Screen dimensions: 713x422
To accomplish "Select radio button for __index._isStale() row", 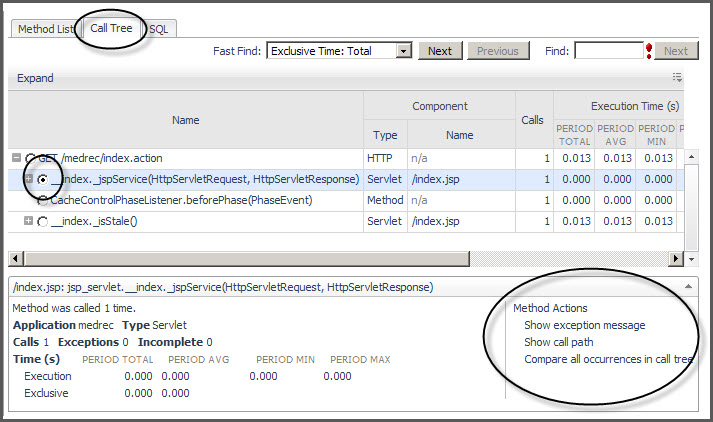I will coord(42,221).
